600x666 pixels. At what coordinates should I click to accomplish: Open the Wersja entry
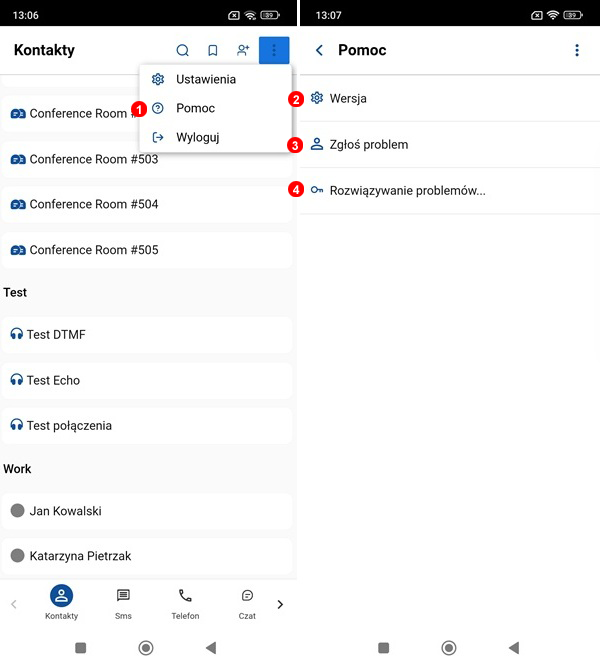348,98
